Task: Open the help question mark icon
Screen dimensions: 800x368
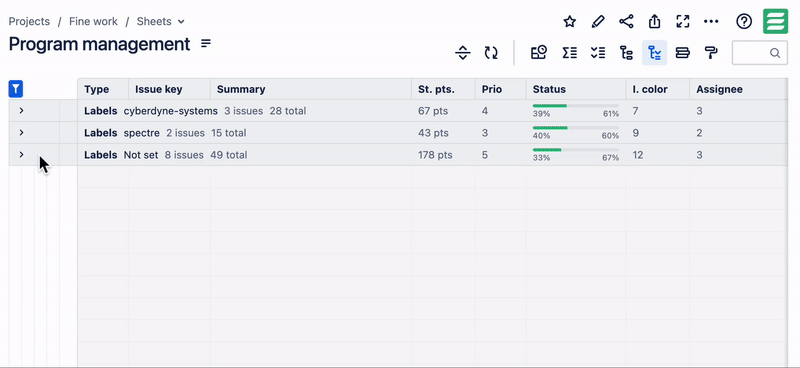Action: [x=744, y=21]
